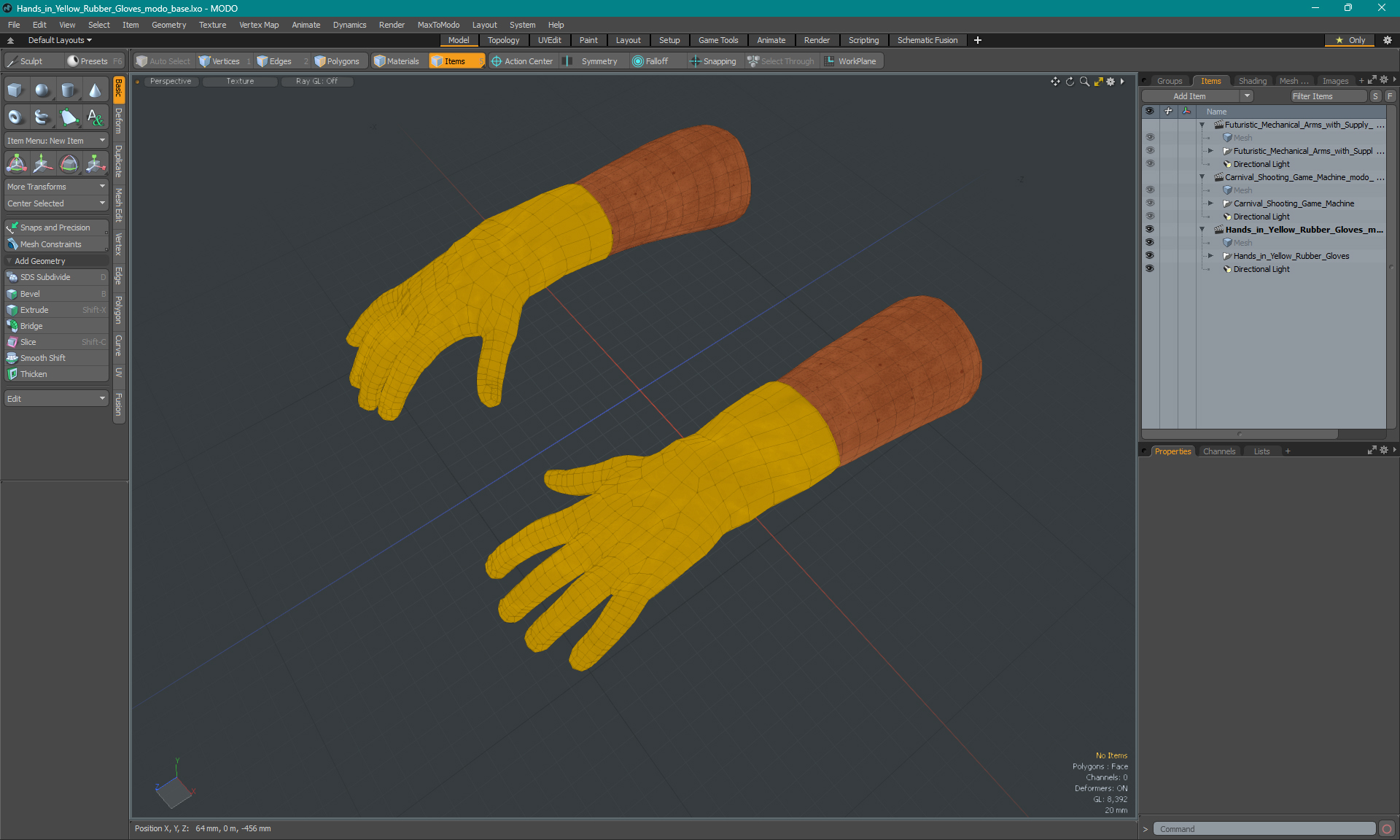
Task: Click the Thicken tool icon
Action: tap(12, 373)
